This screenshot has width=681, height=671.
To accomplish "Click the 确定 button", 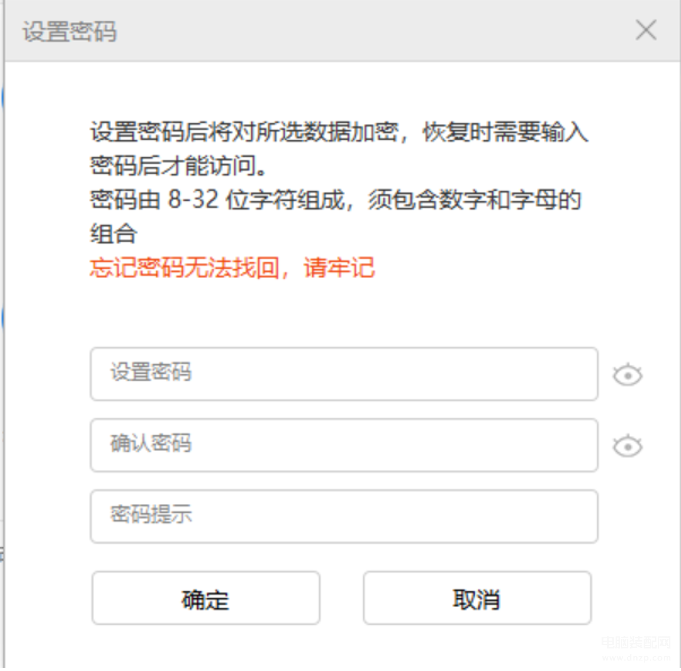I will pos(206,598).
